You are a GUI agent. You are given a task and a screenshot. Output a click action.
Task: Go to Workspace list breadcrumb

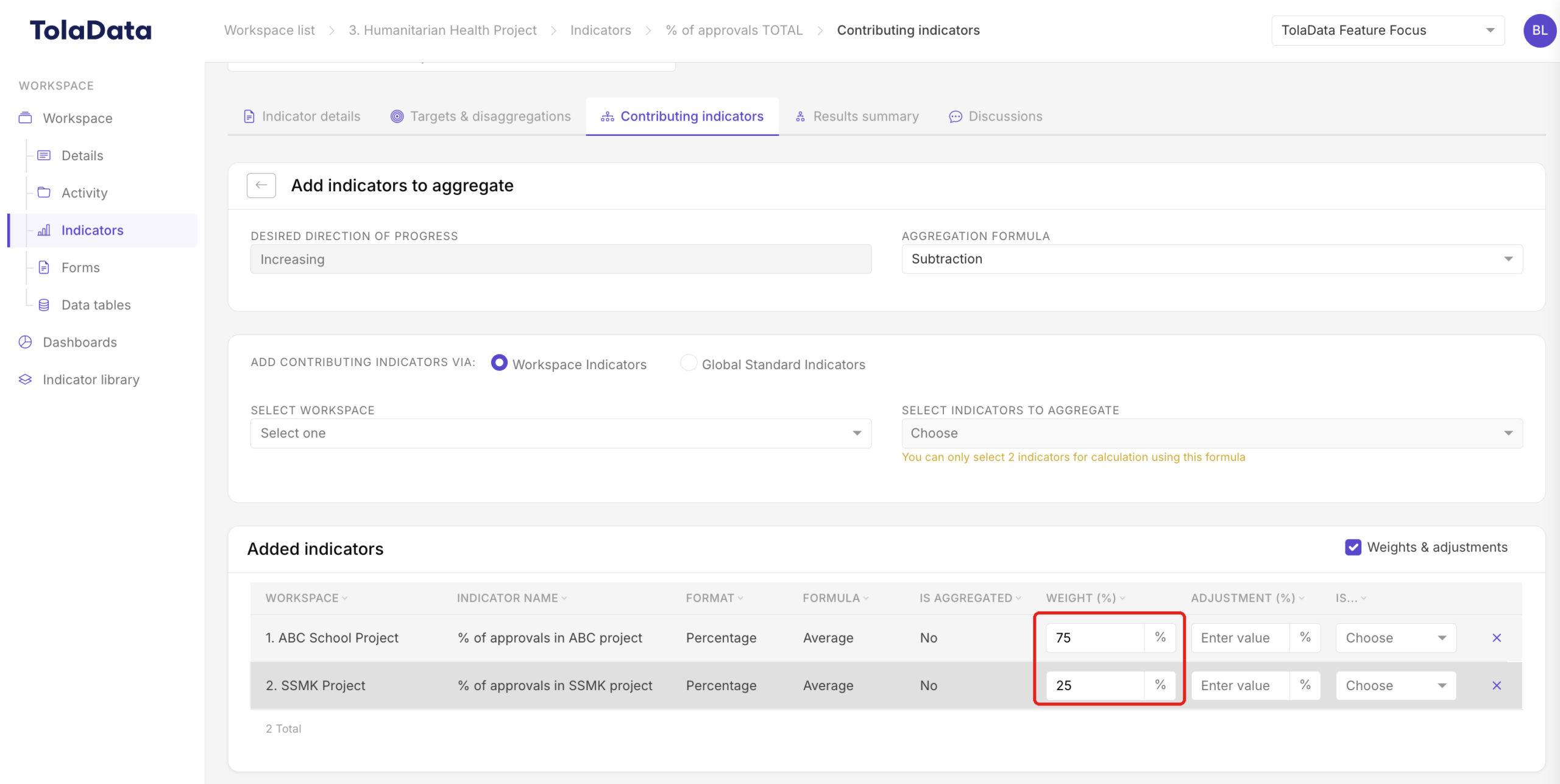(269, 30)
